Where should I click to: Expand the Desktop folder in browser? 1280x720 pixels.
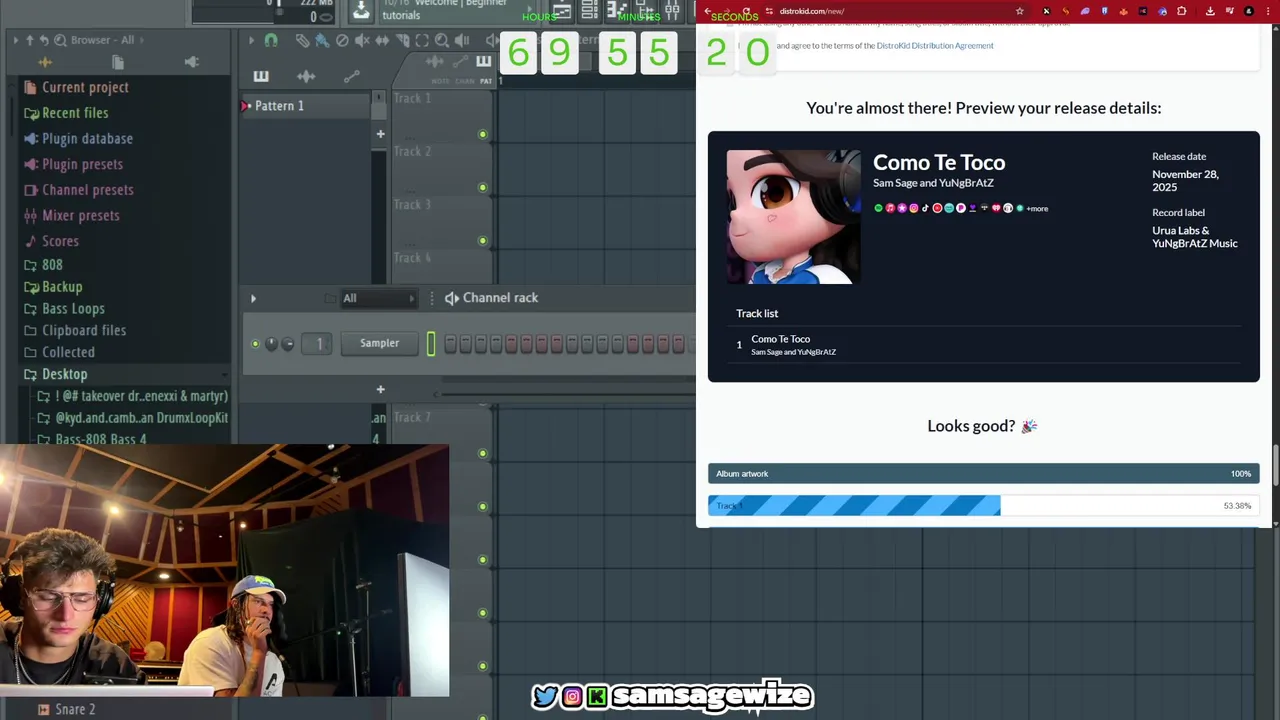point(64,374)
